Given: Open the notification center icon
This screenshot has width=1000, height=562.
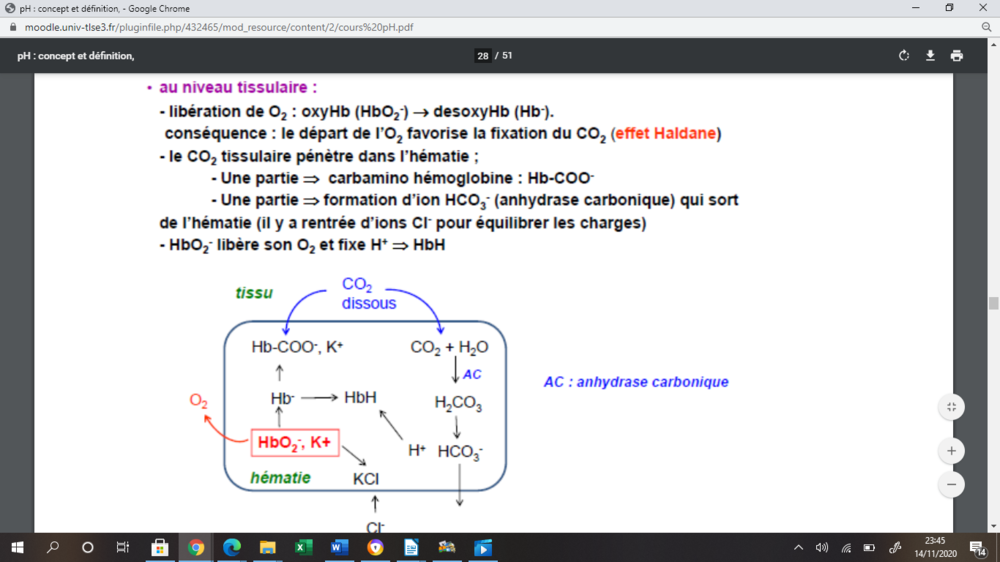Looking at the screenshot, I should coord(977,547).
